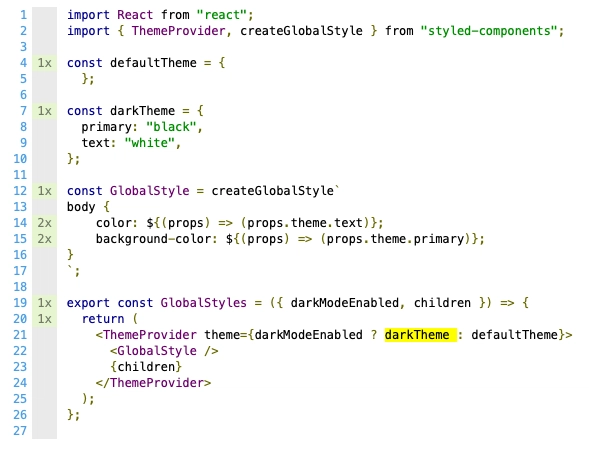Click GlobalStyle constant name on line 12
The image size is (589, 455).
[150, 191]
